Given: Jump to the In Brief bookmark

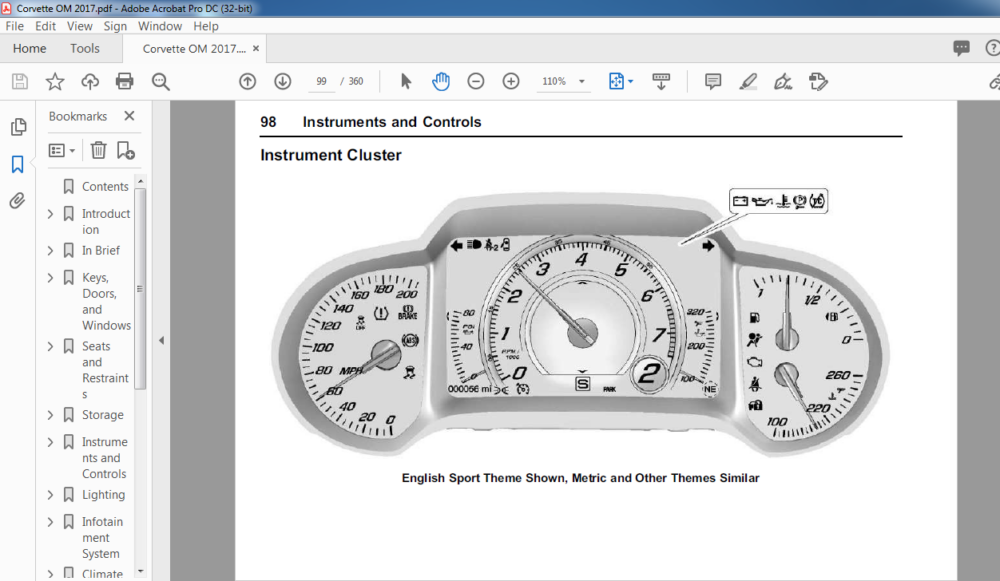Looking at the screenshot, I should pos(101,251).
